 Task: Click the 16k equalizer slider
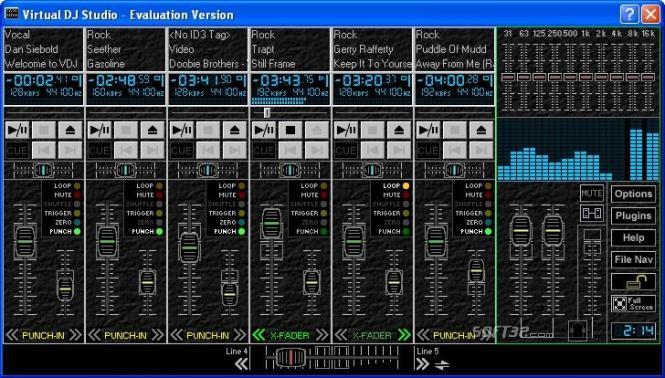click(648, 77)
